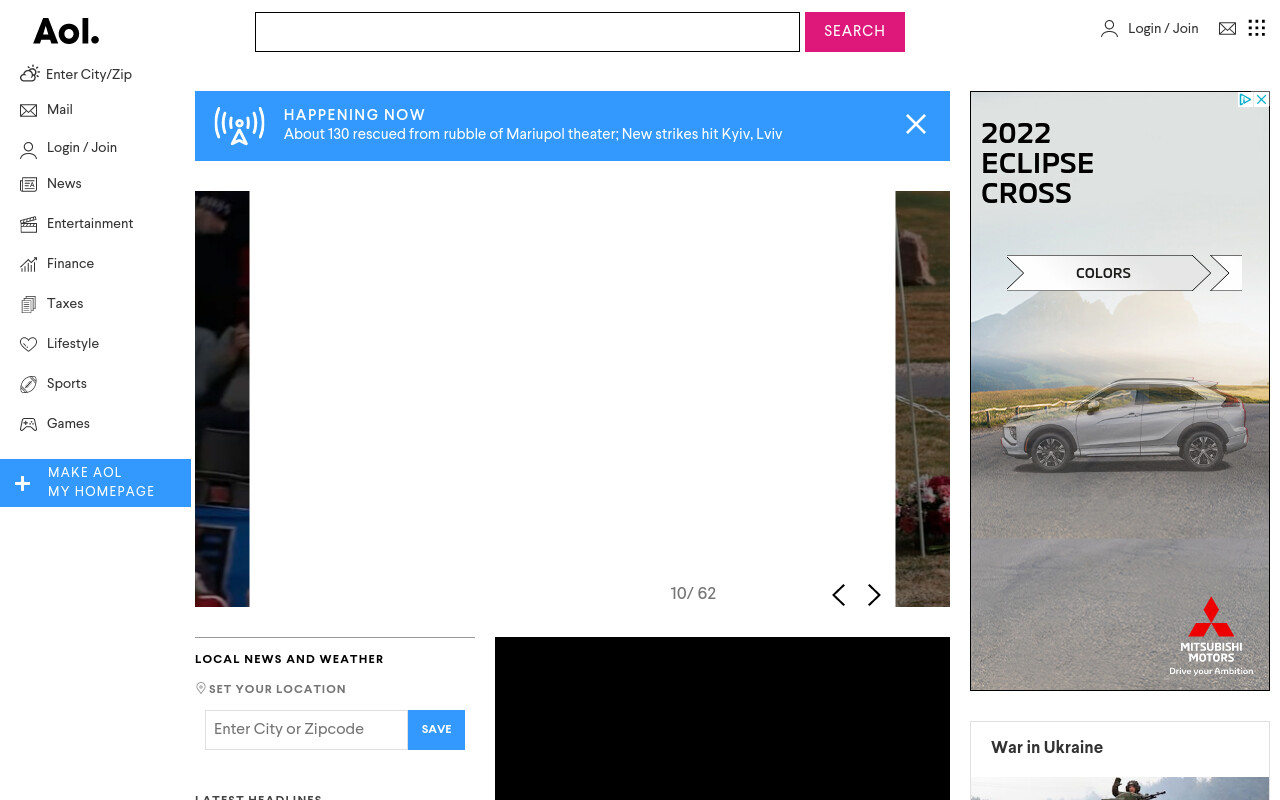Click the War in Ukraine photo thumbnail
This screenshot has width=1280, height=800.
pyautogui.click(x=1120, y=789)
